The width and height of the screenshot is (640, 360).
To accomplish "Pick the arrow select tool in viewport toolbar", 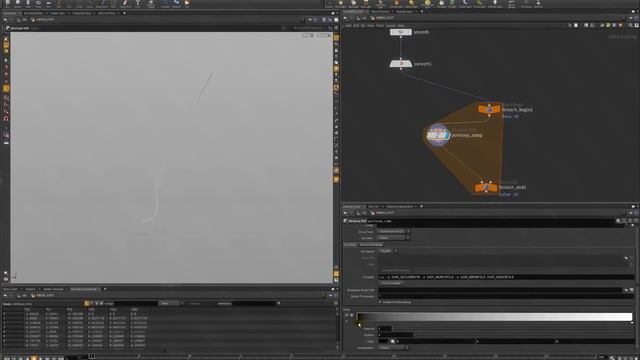I will click(x=6, y=60).
